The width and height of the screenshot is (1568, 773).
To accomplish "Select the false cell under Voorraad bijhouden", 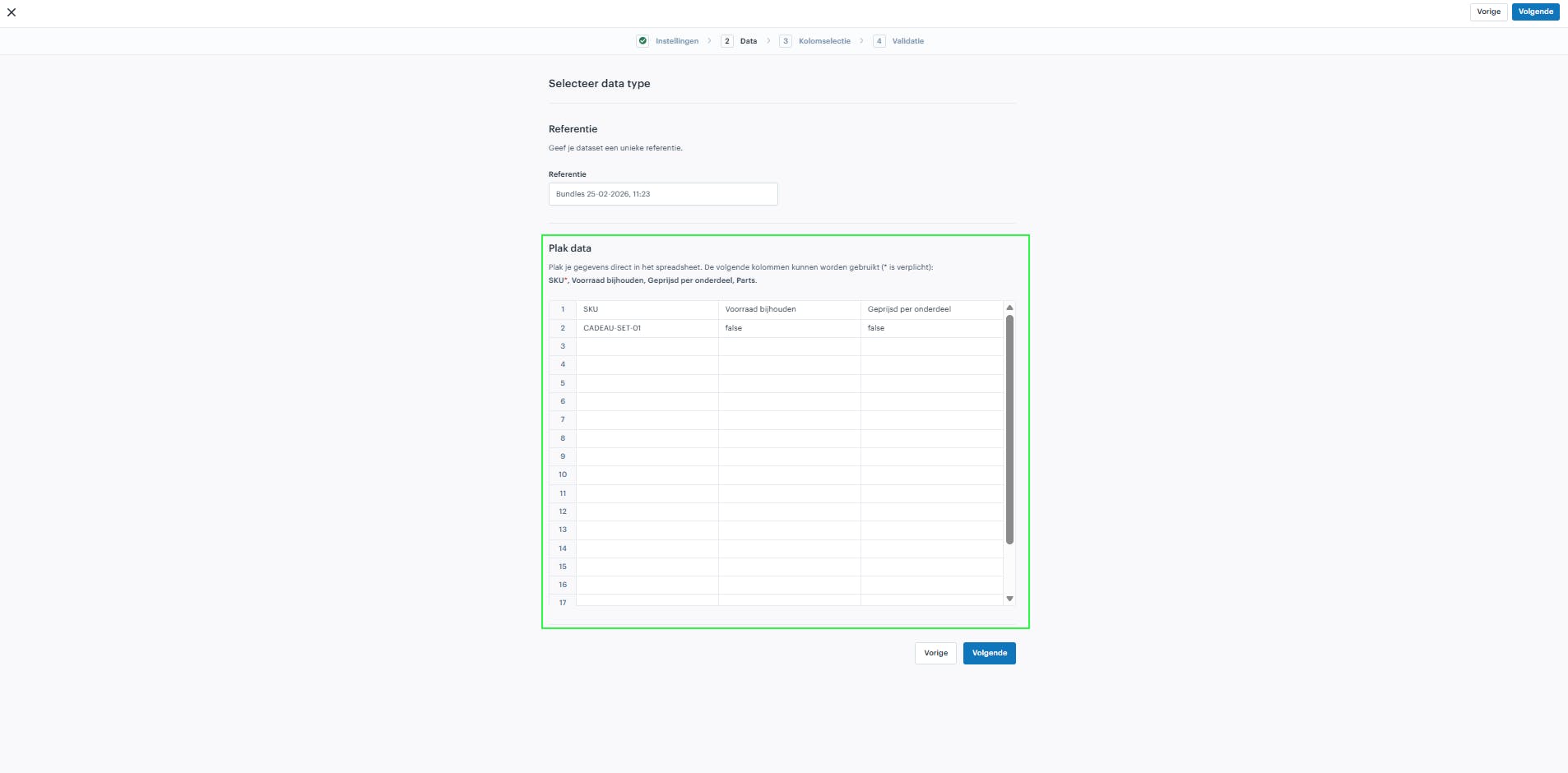I will (x=790, y=328).
